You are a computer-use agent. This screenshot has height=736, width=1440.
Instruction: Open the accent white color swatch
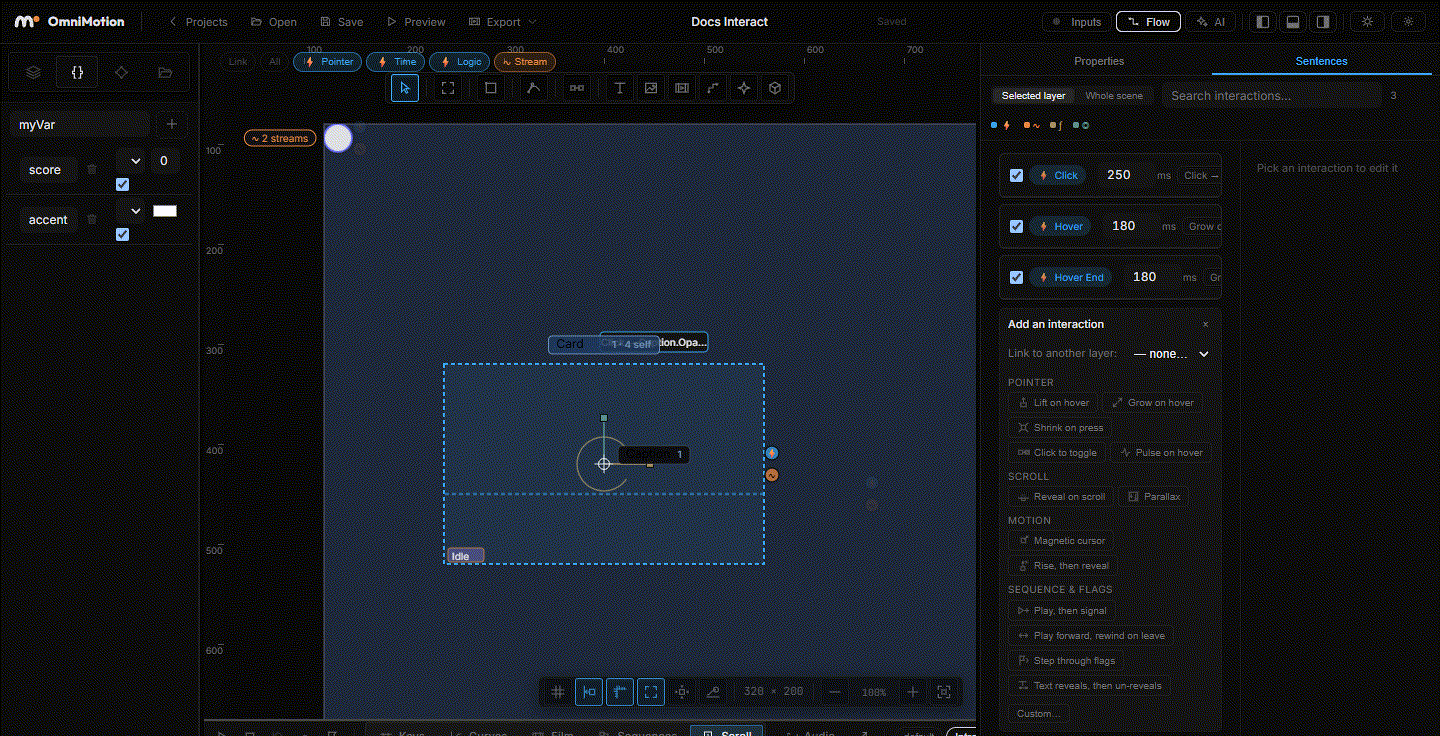165,211
